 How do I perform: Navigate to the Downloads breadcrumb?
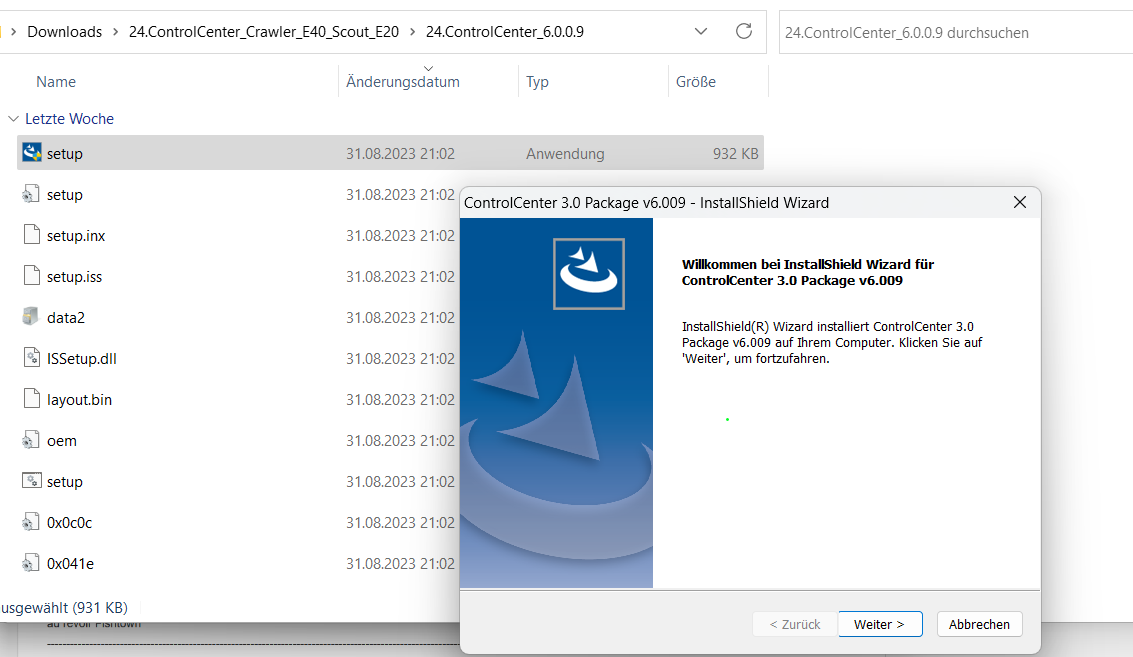(64, 31)
